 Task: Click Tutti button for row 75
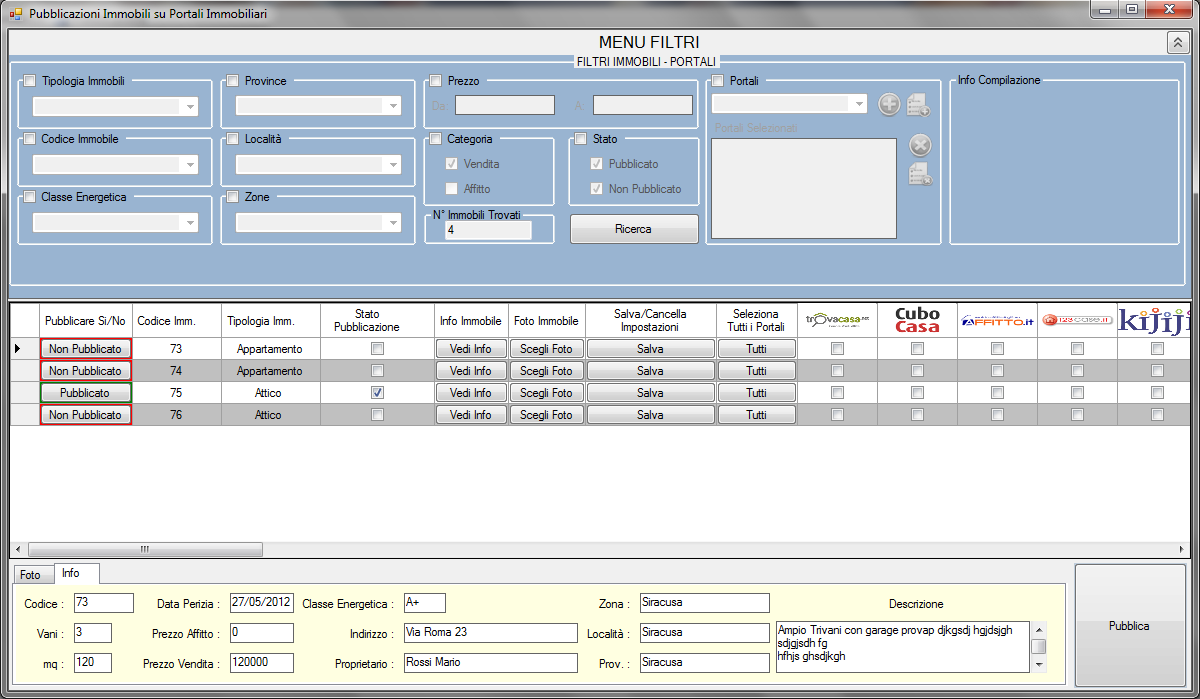(x=756, y=393)
